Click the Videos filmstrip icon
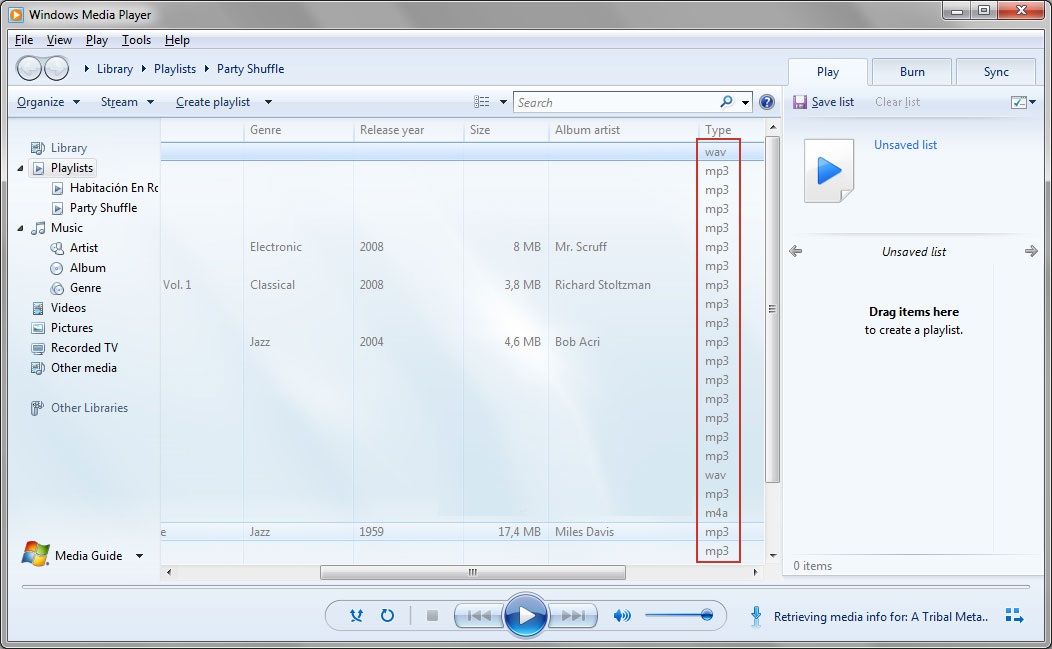Image resolution: width=1052 pixels, height=649 pixels. coord(38,309)
